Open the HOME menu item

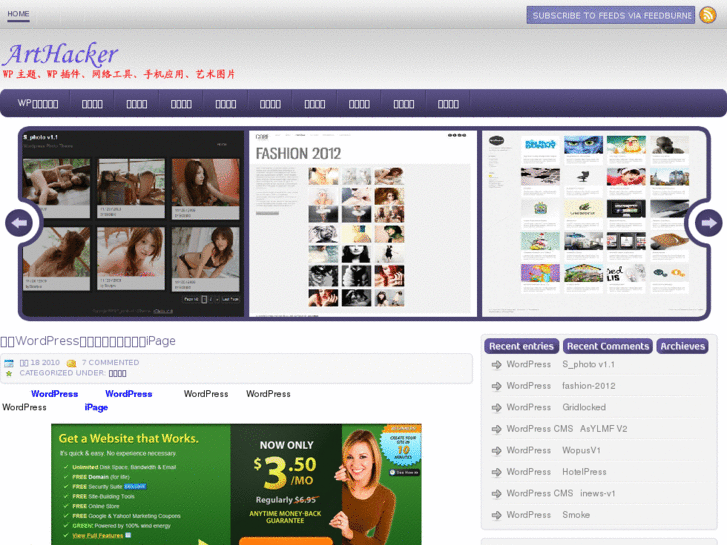[x=18, y=14]
